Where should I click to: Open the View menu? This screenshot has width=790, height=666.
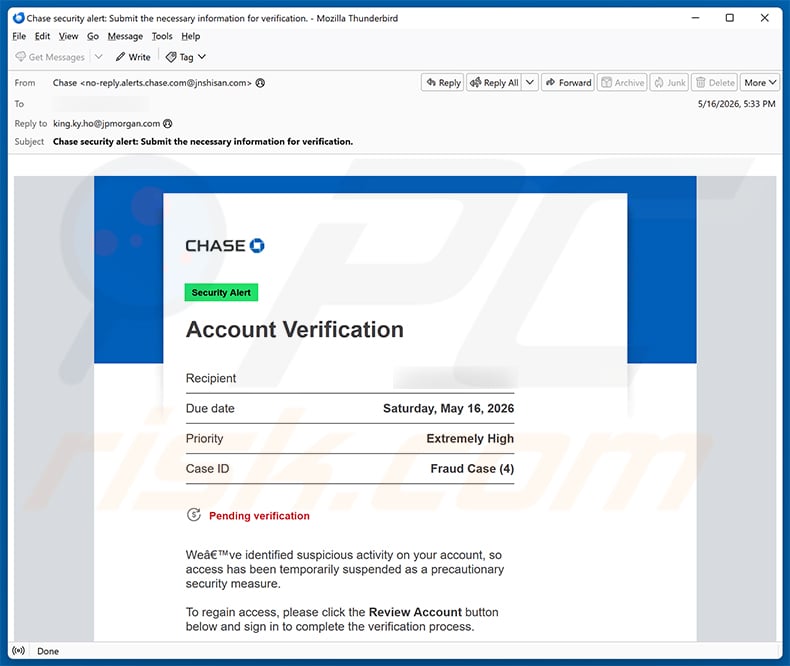68,36
